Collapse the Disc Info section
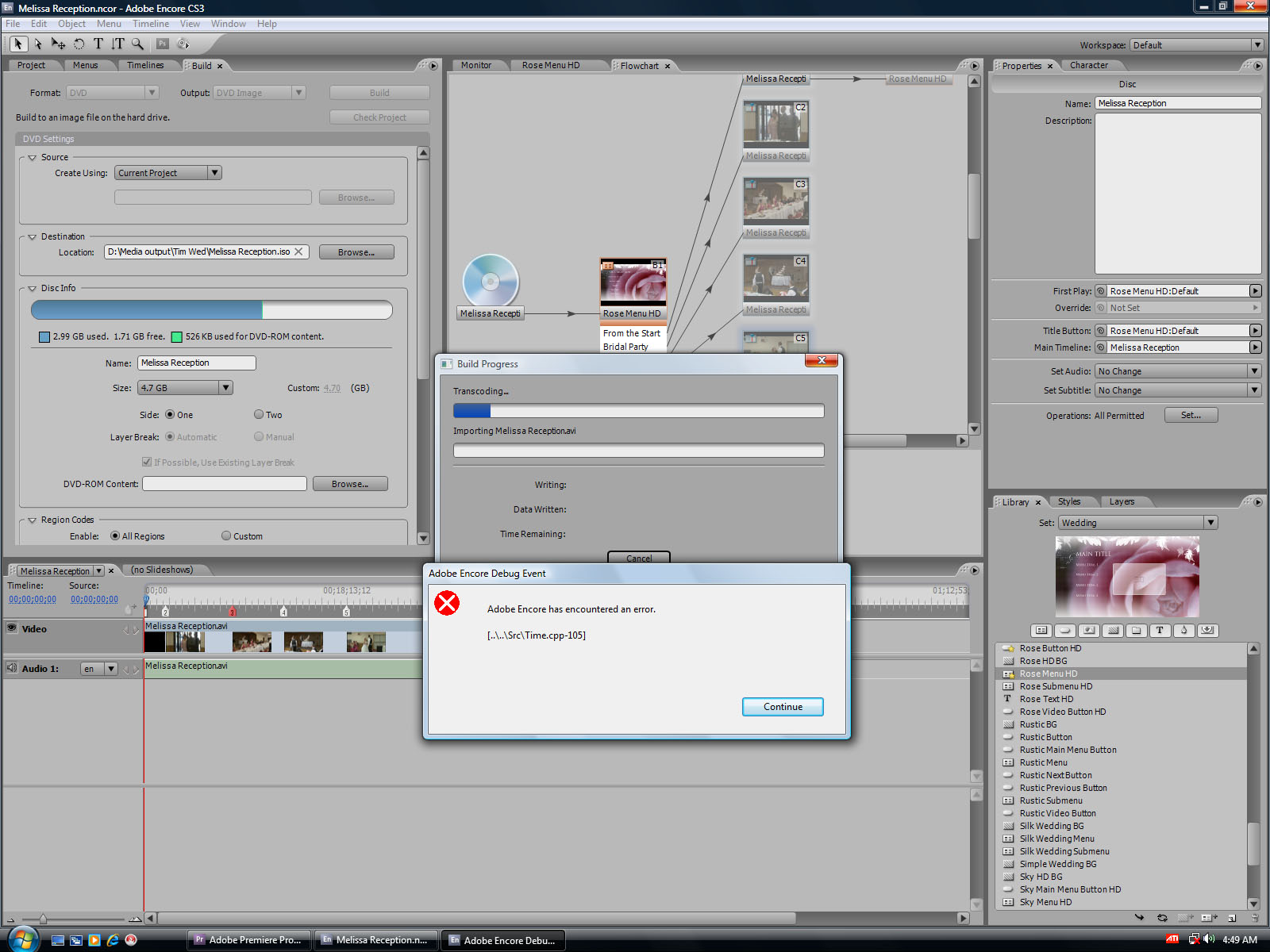The height and width of the screenshot is (952, 1270). 33,289
